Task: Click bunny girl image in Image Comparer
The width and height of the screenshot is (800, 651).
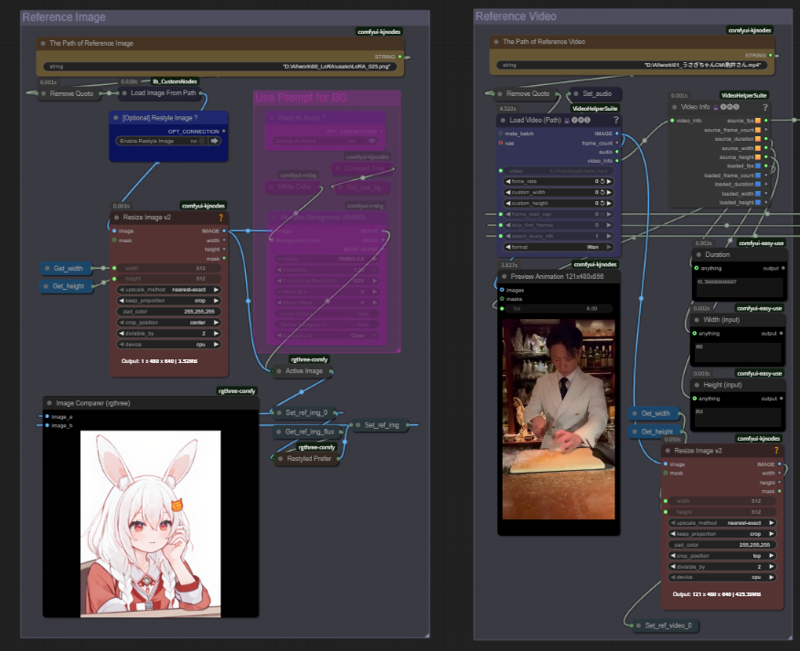Action: tap(151, 524)
